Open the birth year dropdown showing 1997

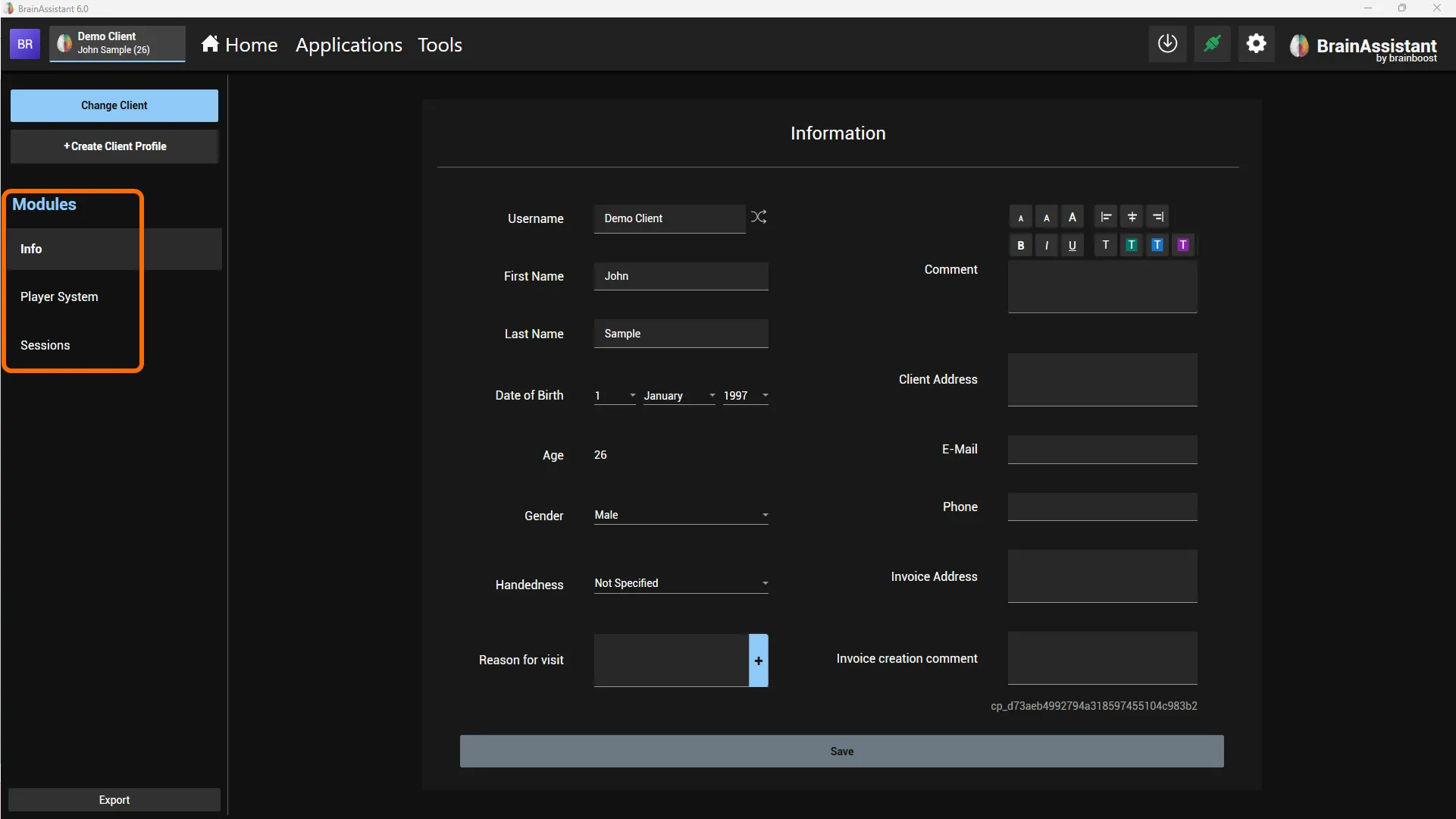746,396
